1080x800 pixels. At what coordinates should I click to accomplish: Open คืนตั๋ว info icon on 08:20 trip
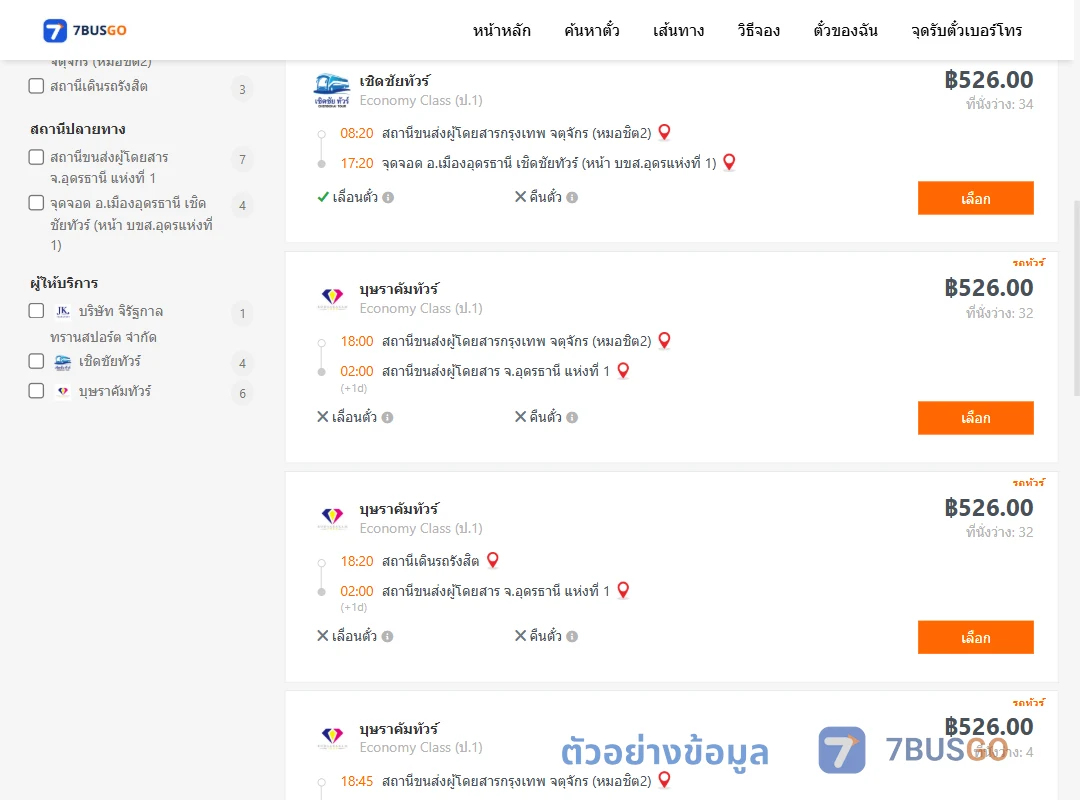572,198
